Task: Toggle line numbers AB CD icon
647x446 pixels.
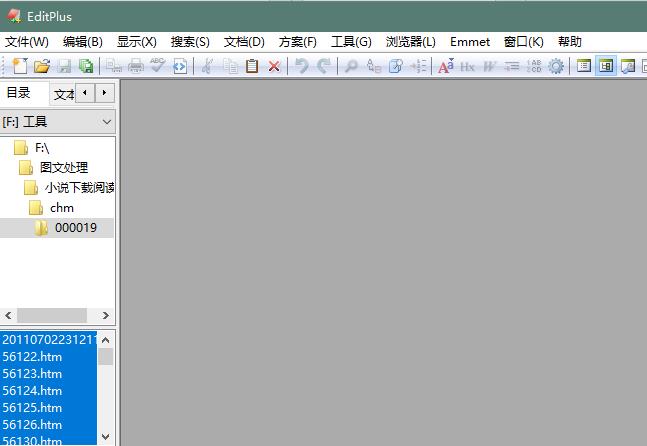Action: [534, 66]
